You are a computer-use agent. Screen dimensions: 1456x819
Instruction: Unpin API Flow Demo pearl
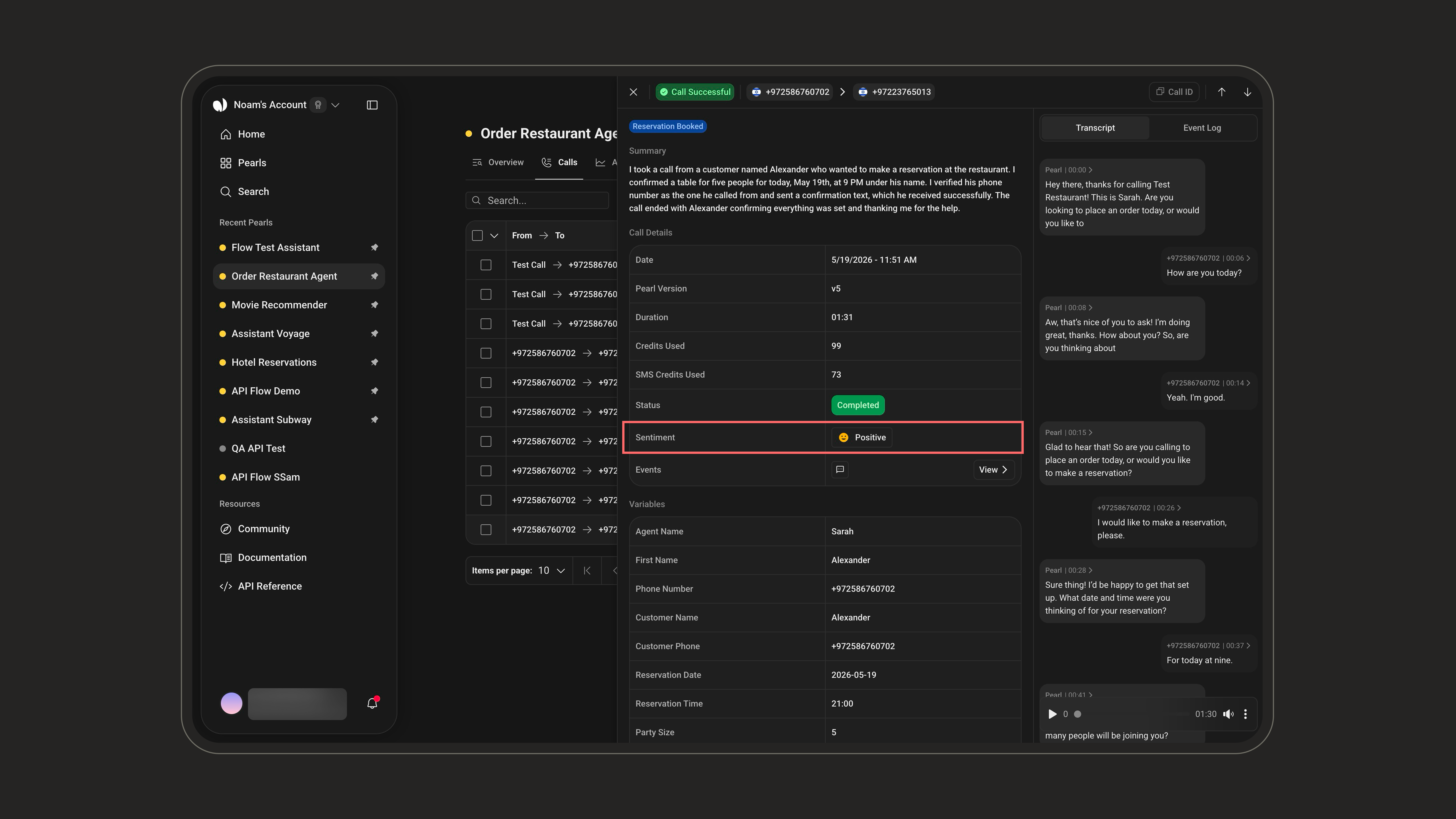tap(374, 391)
